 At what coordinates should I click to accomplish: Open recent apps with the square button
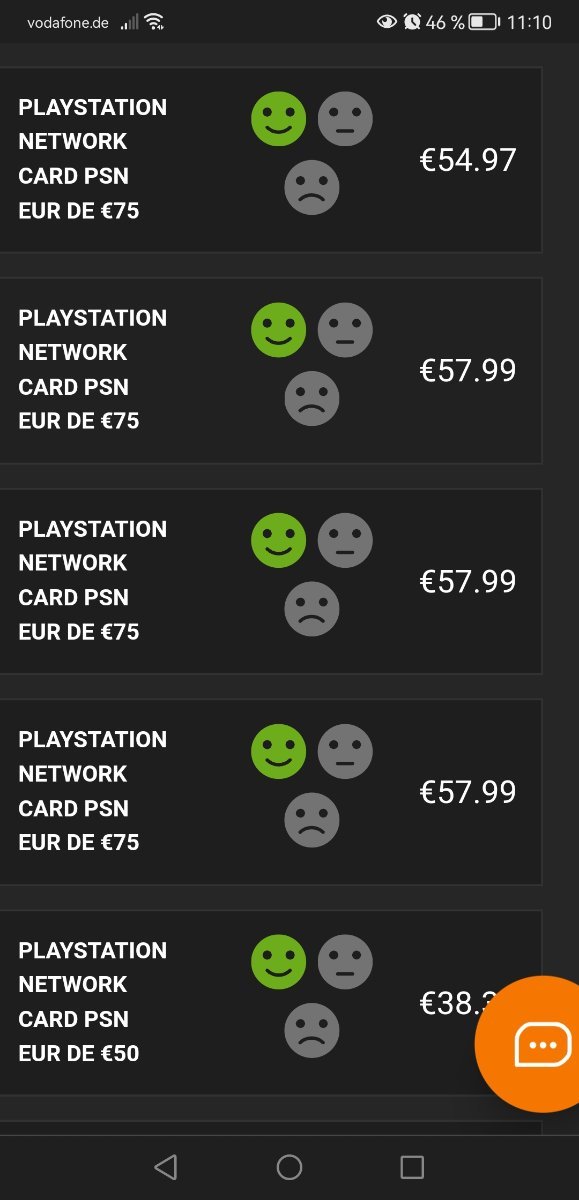412,1167
